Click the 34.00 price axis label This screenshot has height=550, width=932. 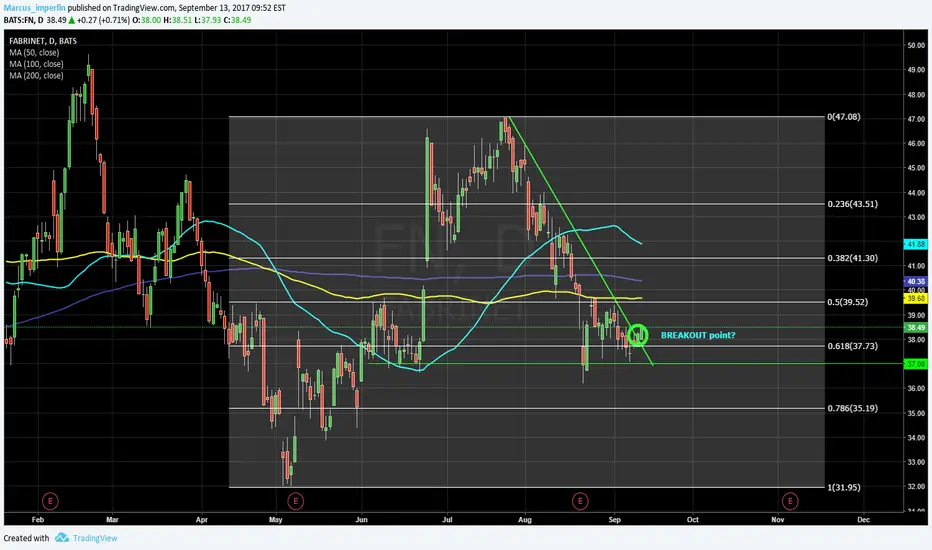[916, 438]
